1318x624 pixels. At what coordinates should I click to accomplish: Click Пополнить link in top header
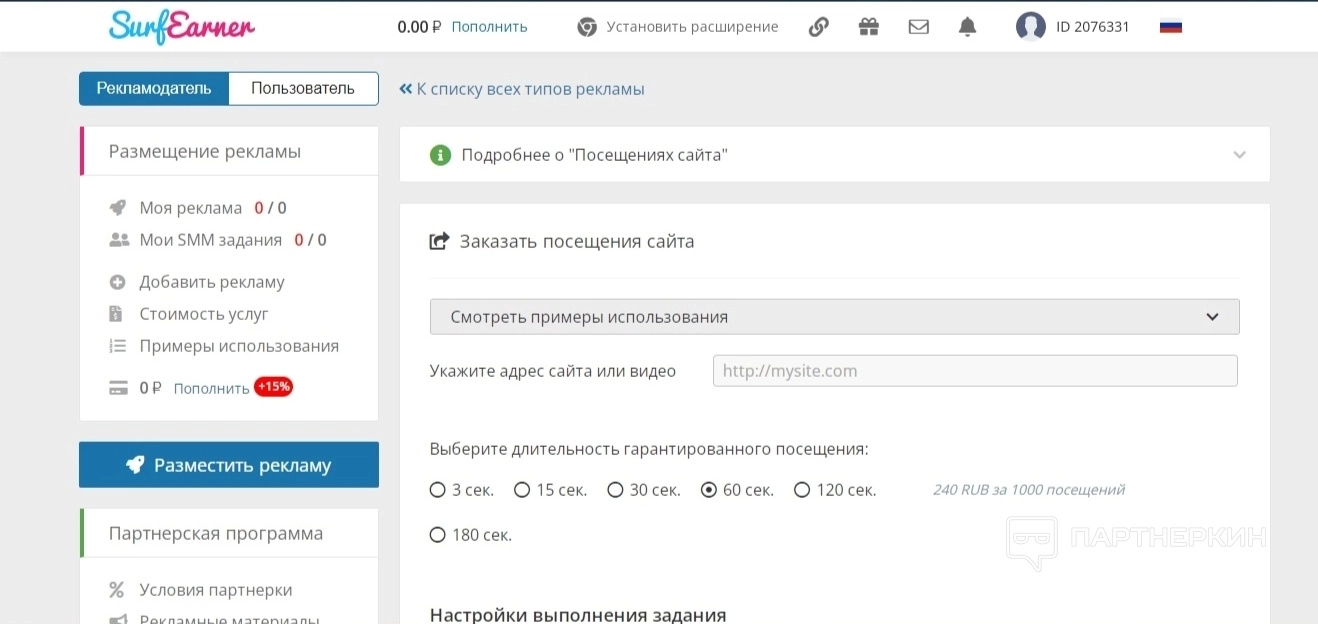pos(489,27)
